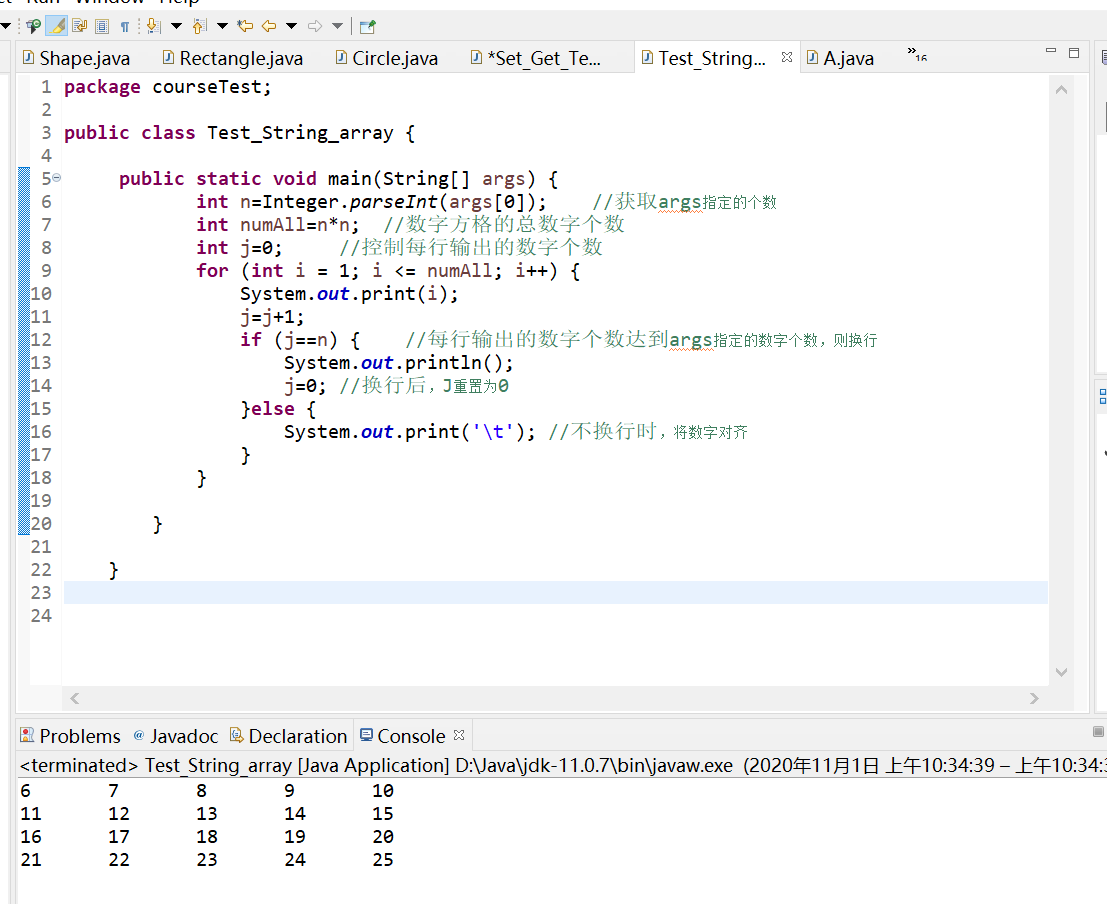Switch to Circle.java tab
1107x904 pixels.
pos(388,58)
